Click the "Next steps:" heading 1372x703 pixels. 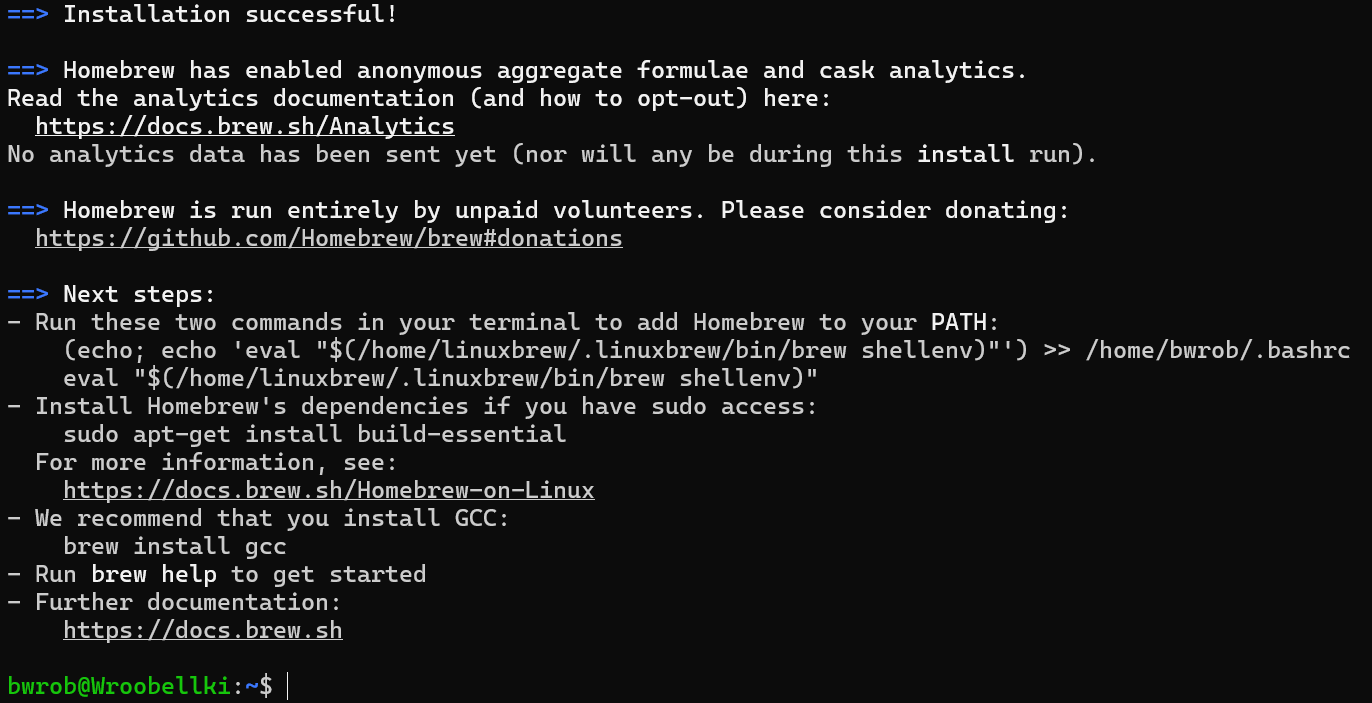point(139,295)
